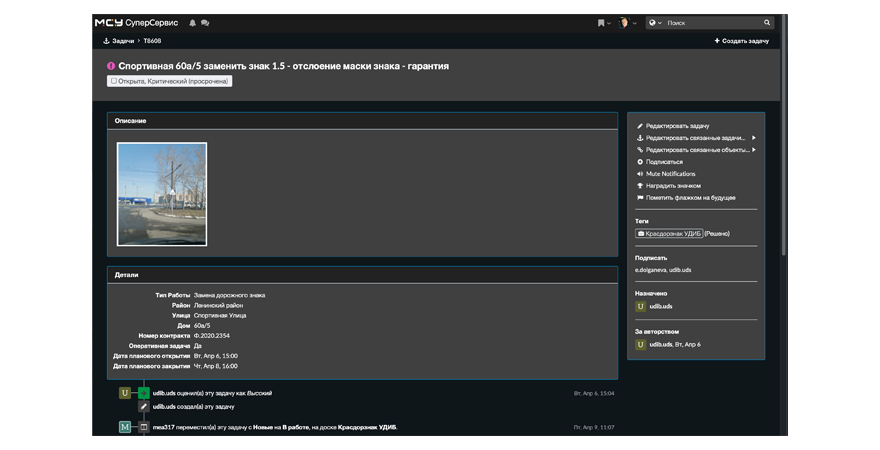This screenshot has width=880, height=450.
Task: Click the search magnifier icon
Action: tap(767, 22)
